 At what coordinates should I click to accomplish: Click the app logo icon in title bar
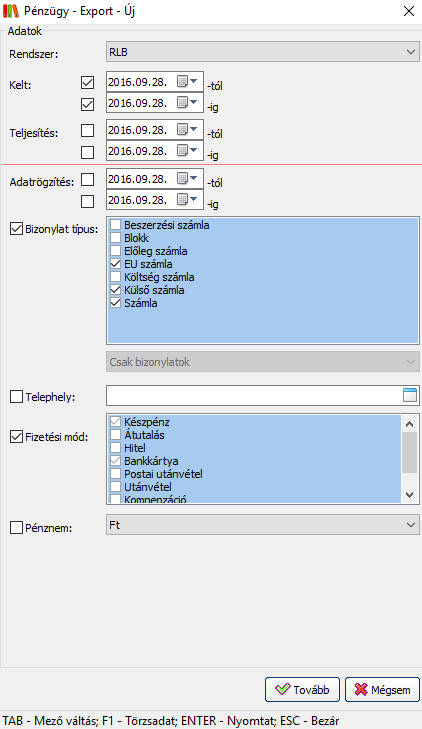pyautogui.click(x=11, y=11)
